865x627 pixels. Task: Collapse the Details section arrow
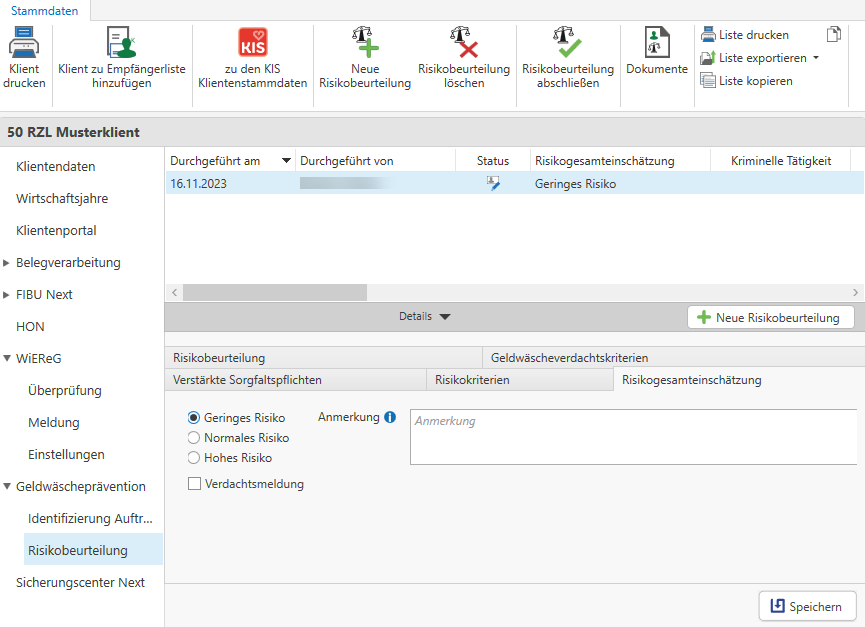click(445, 317)
